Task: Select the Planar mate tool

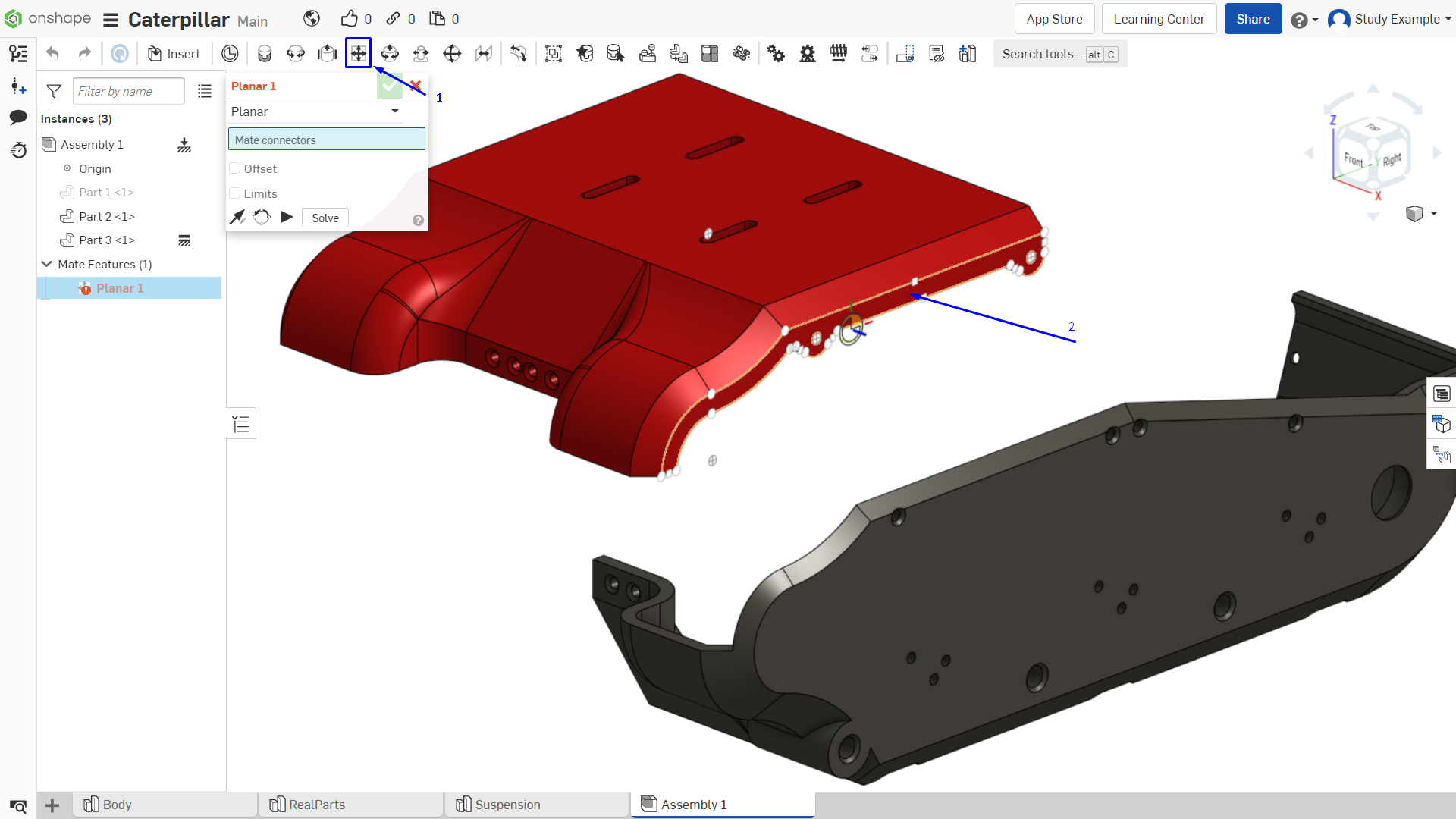Action: [x=358, y=54]
